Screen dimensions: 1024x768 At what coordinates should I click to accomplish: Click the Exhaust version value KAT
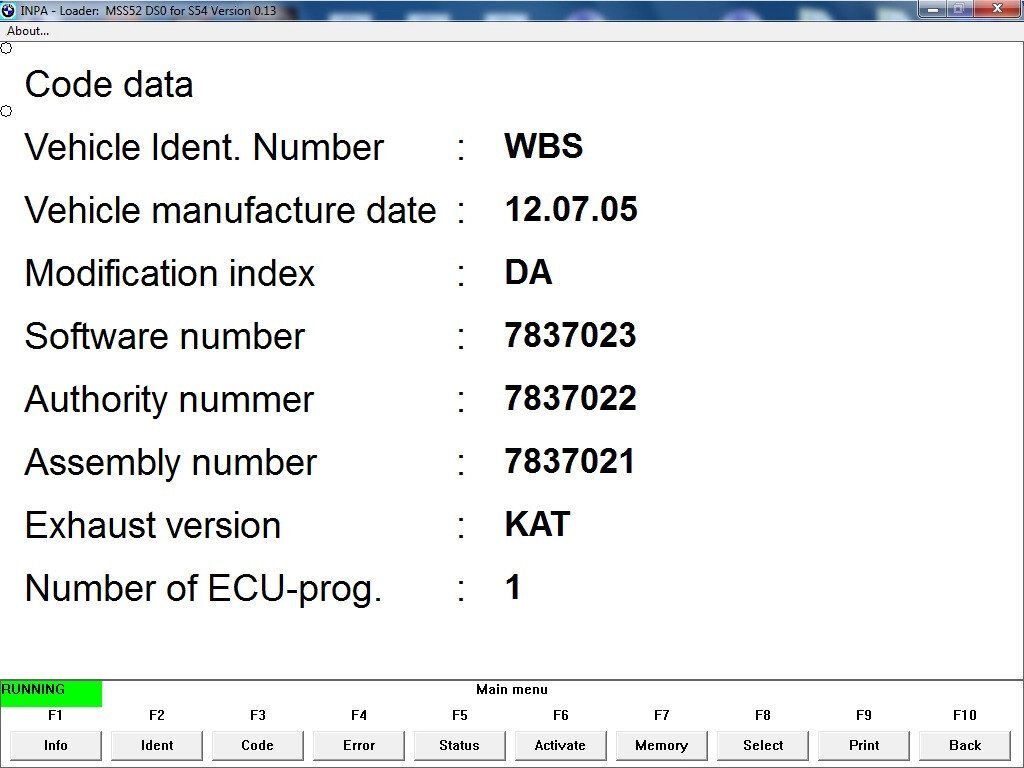point(537,525)
